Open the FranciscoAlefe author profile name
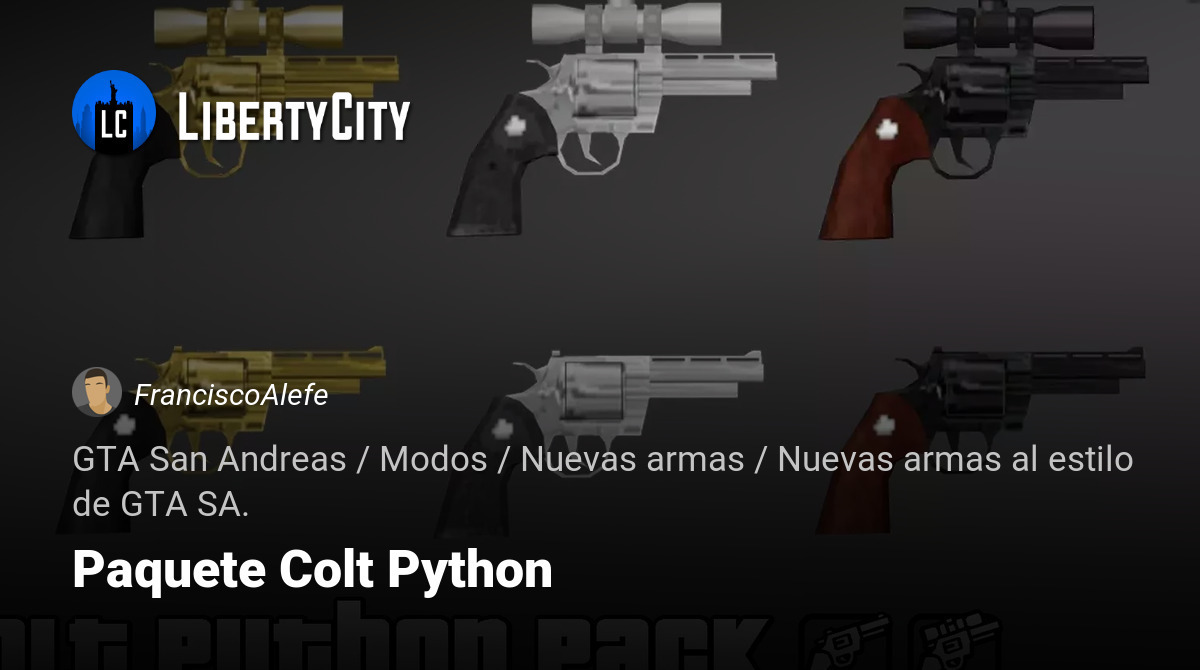This screenshot has height=670, width=1200. [x=231, y=395]
